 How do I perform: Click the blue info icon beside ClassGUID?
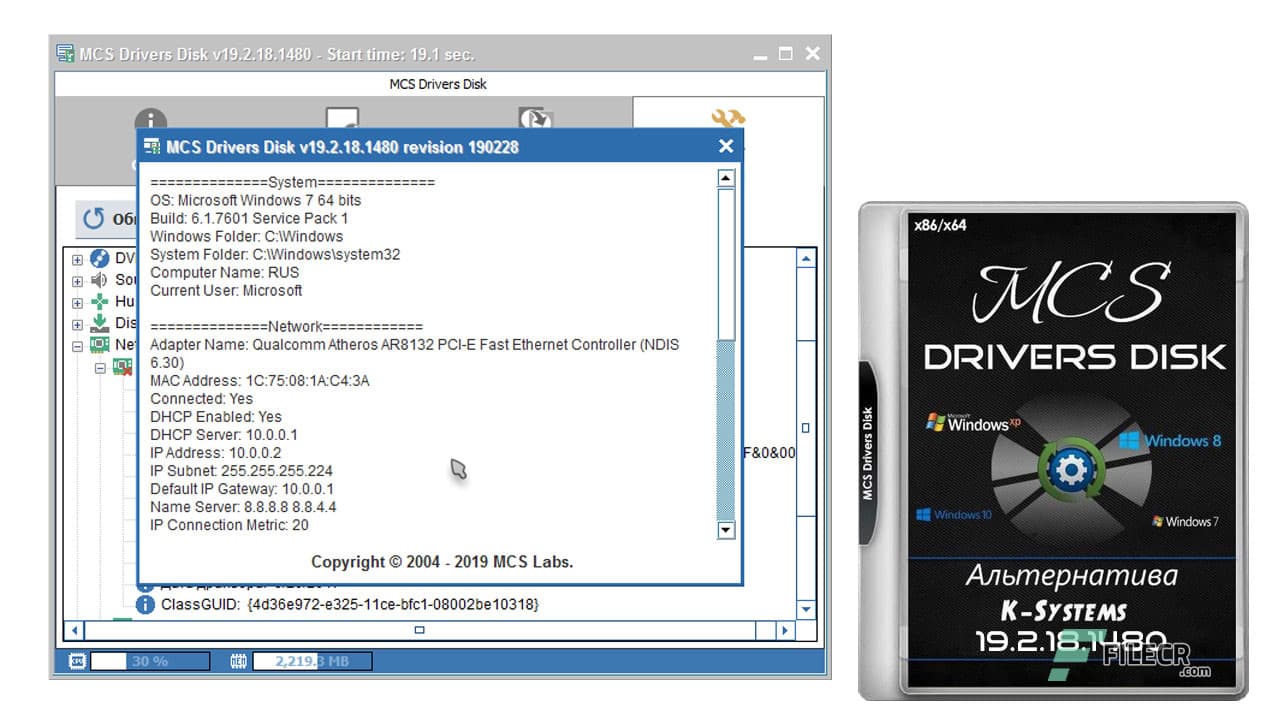[144, 604]
